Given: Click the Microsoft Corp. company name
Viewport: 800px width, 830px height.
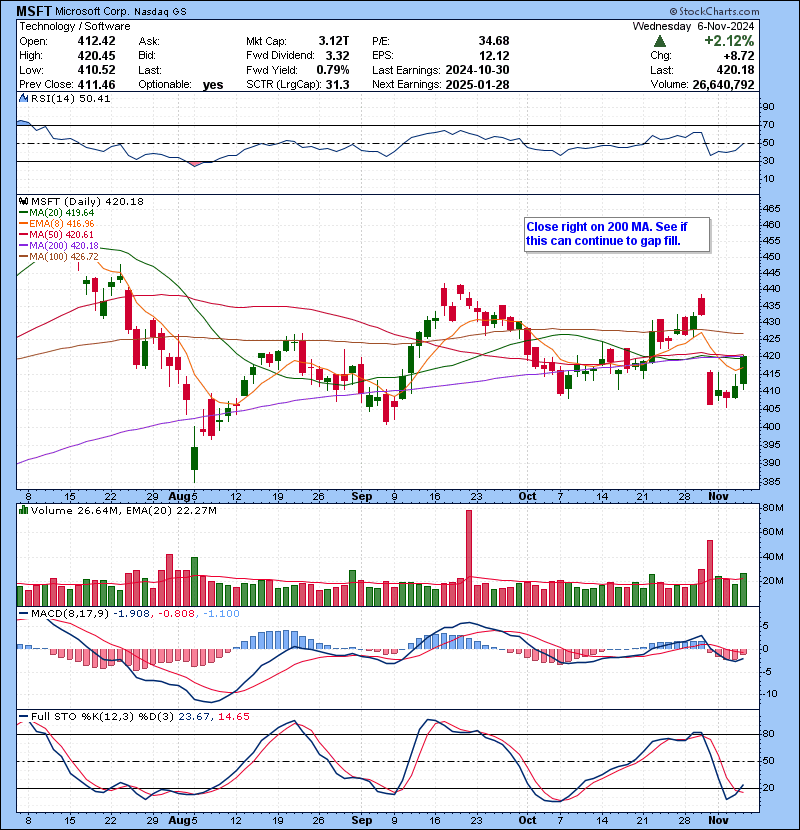Looking at the screenshot, I should tap(92, 12).
